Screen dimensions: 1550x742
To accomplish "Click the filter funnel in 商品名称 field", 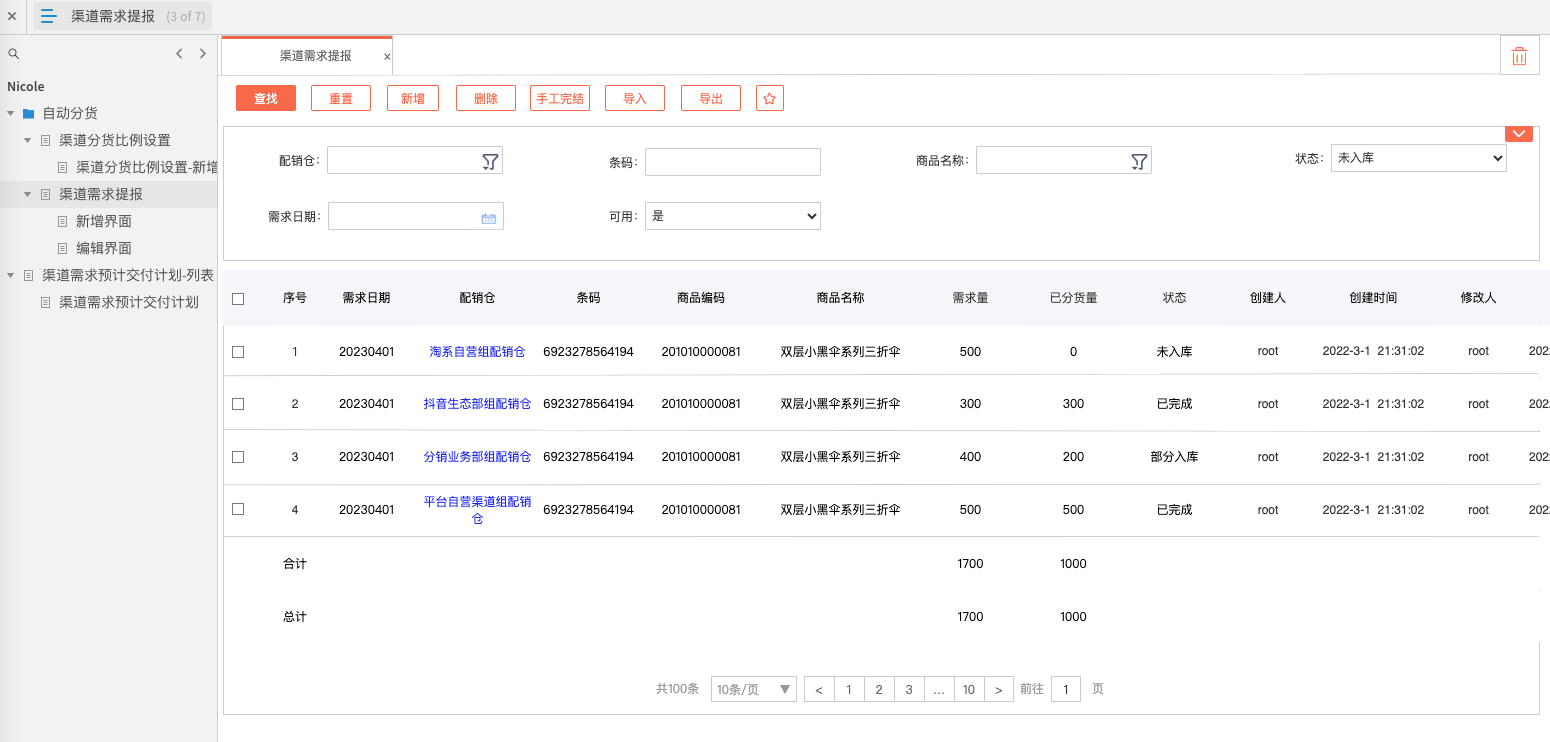I will click(1139, 161).
